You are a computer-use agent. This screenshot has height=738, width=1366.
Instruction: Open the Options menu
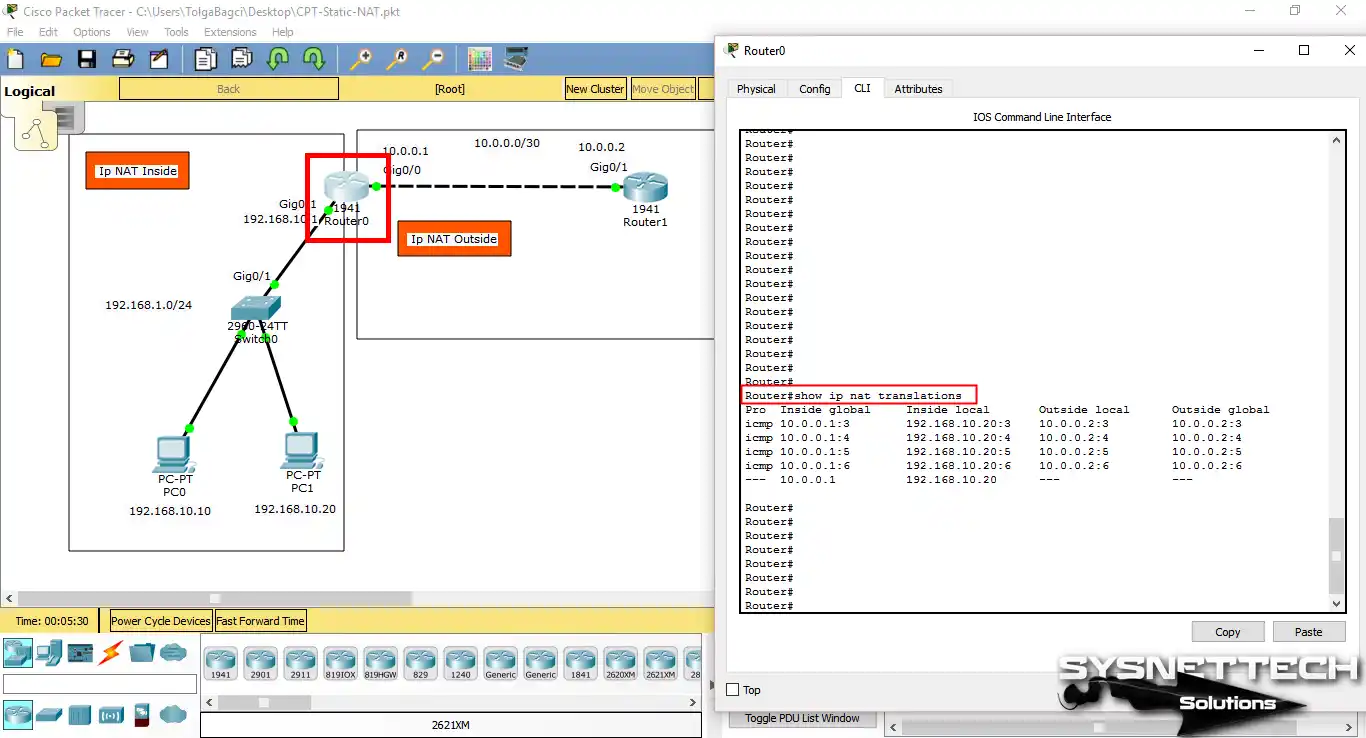91,31
